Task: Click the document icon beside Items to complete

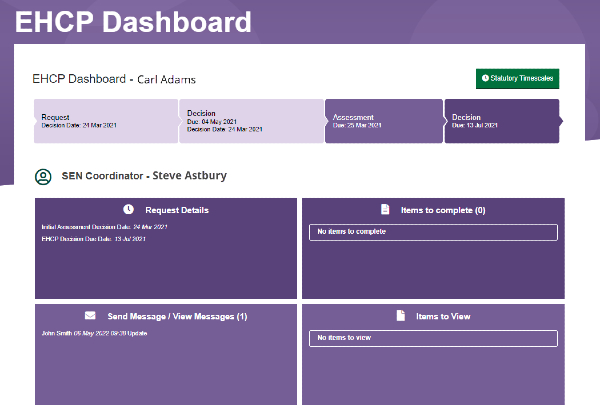Action: click(x=385, y=210)
